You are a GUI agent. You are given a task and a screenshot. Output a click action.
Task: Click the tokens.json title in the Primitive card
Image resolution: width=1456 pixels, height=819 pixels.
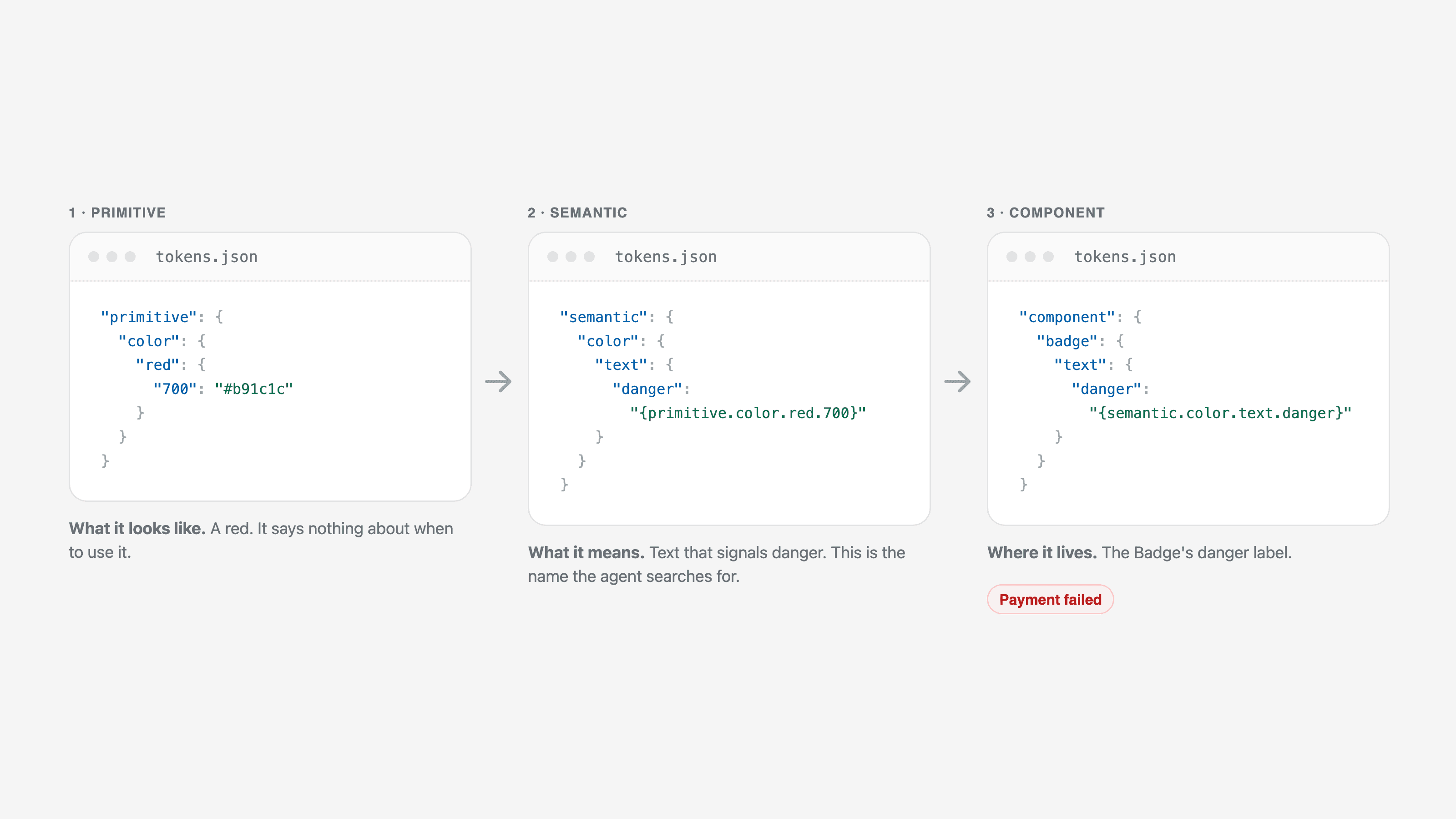[207, 257]
